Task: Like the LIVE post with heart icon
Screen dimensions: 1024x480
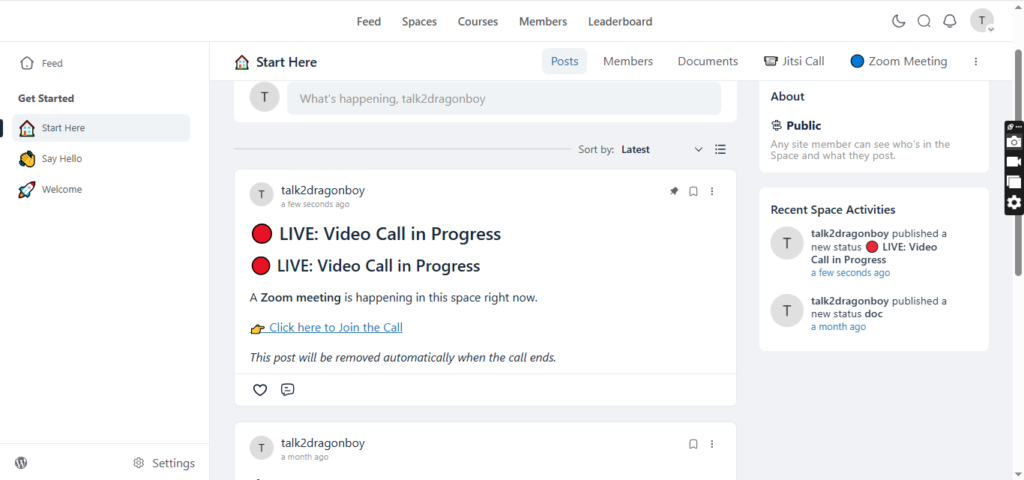Action: click(260, 390)
